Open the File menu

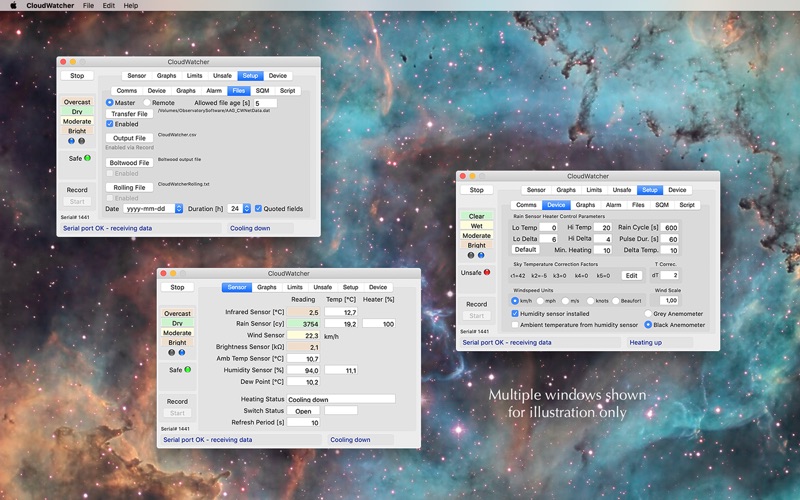pyautogui.click(x=88, y=5)
